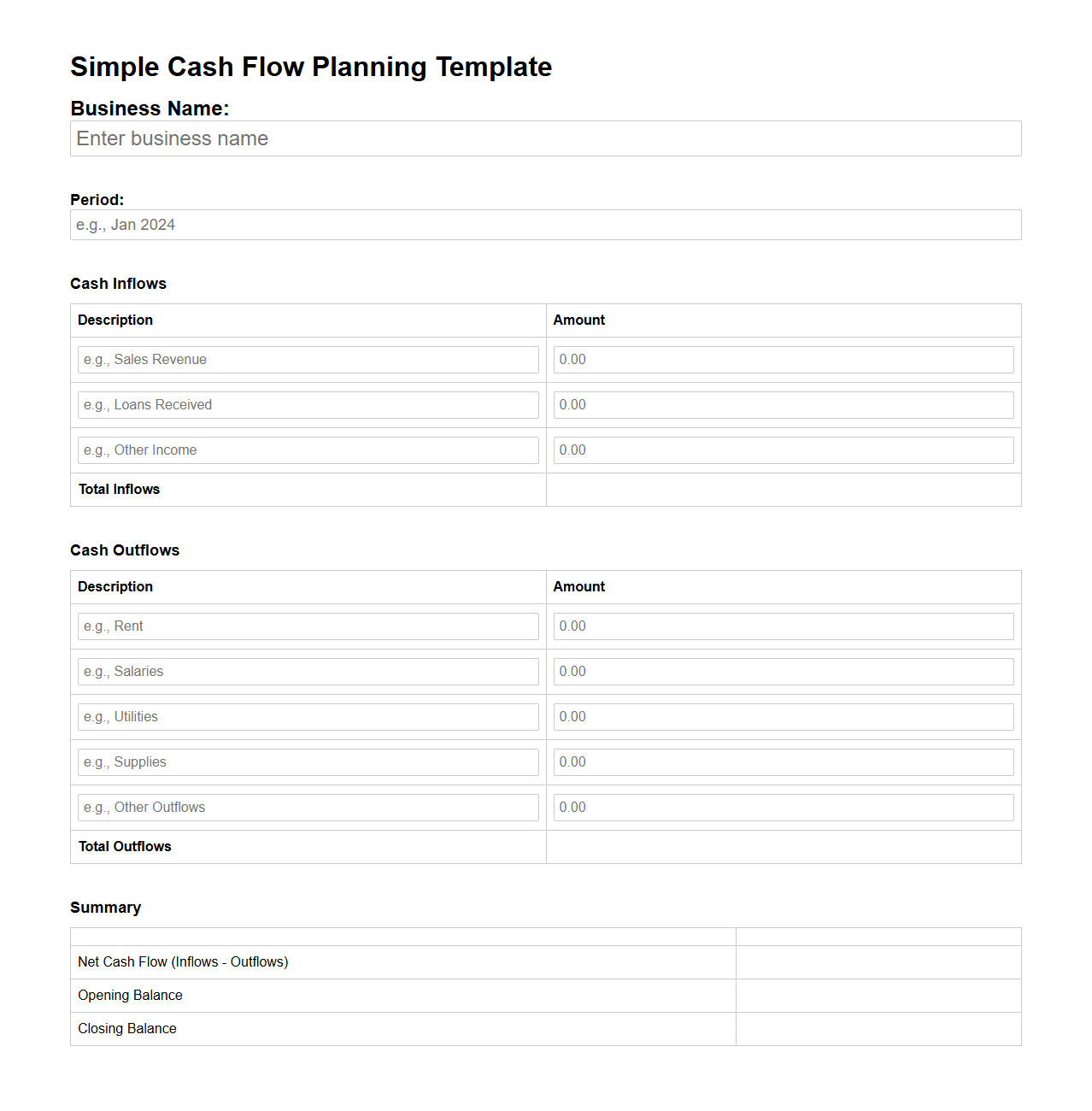Select the Rent description field under Cash Outflows
This screenshot has width=1092, height=1111.
308,626
